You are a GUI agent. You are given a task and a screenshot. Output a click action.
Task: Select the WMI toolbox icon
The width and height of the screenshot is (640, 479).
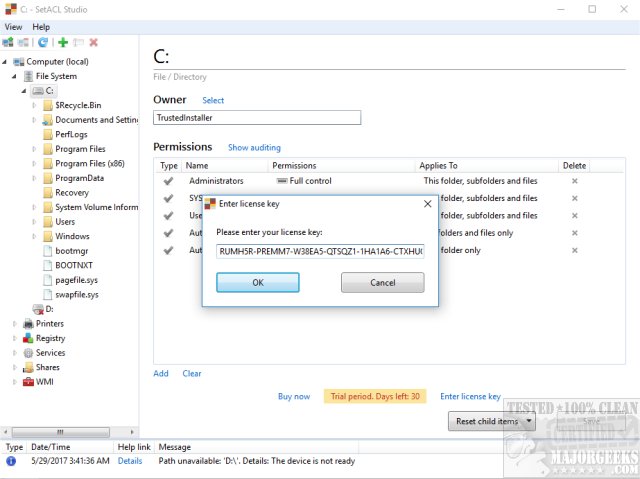tap(28, 382)
